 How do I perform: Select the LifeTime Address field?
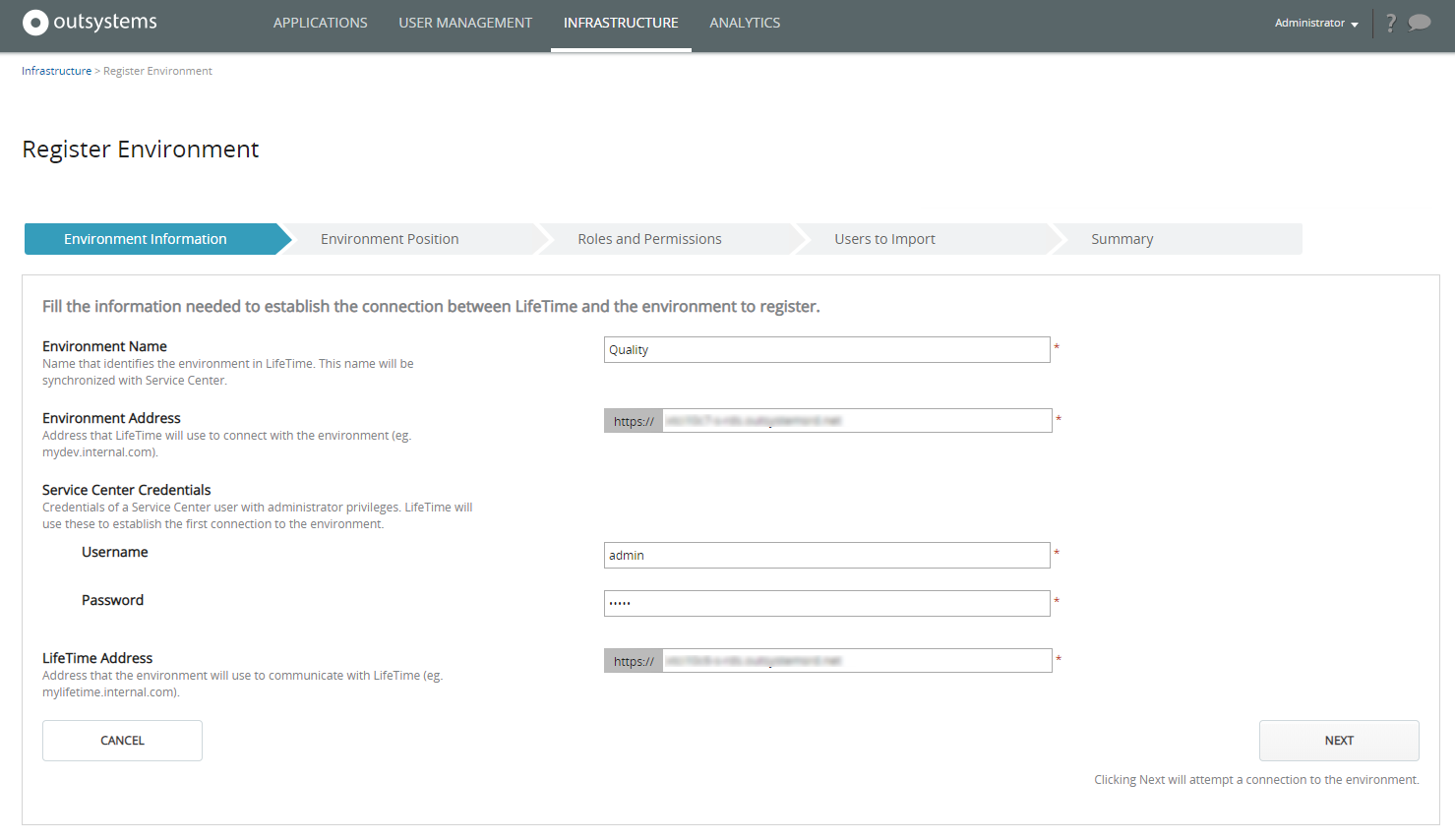coord(856,660)
